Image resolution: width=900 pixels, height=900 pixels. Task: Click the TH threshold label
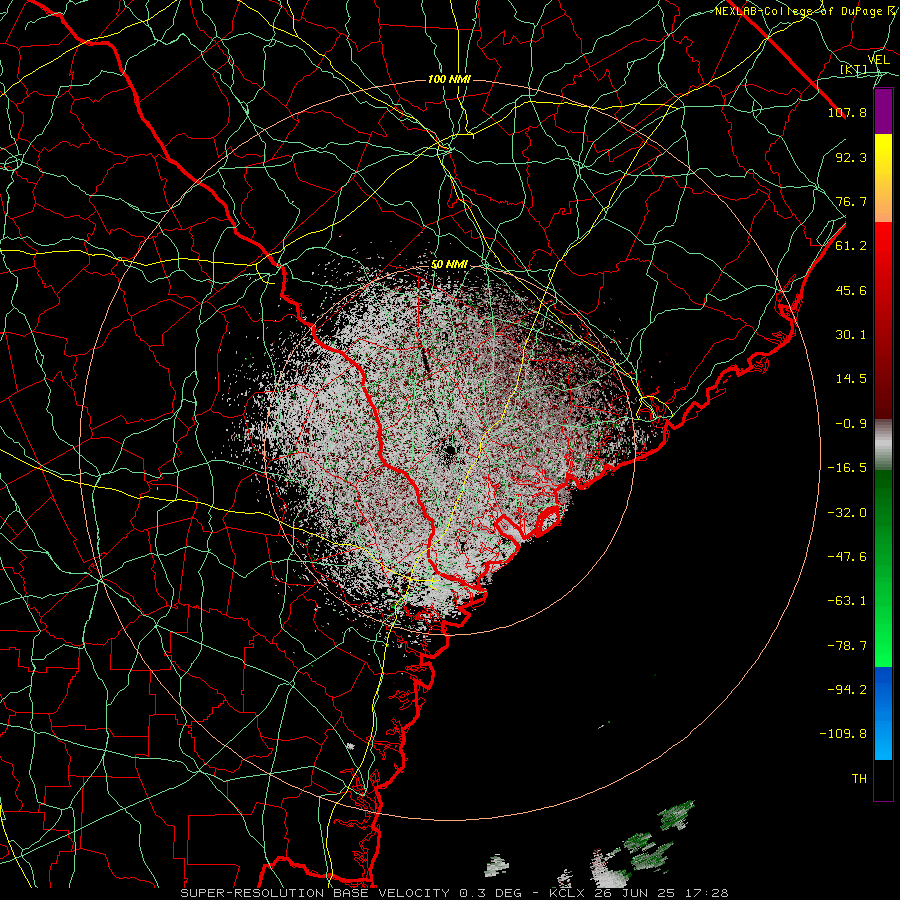point(859,779)
